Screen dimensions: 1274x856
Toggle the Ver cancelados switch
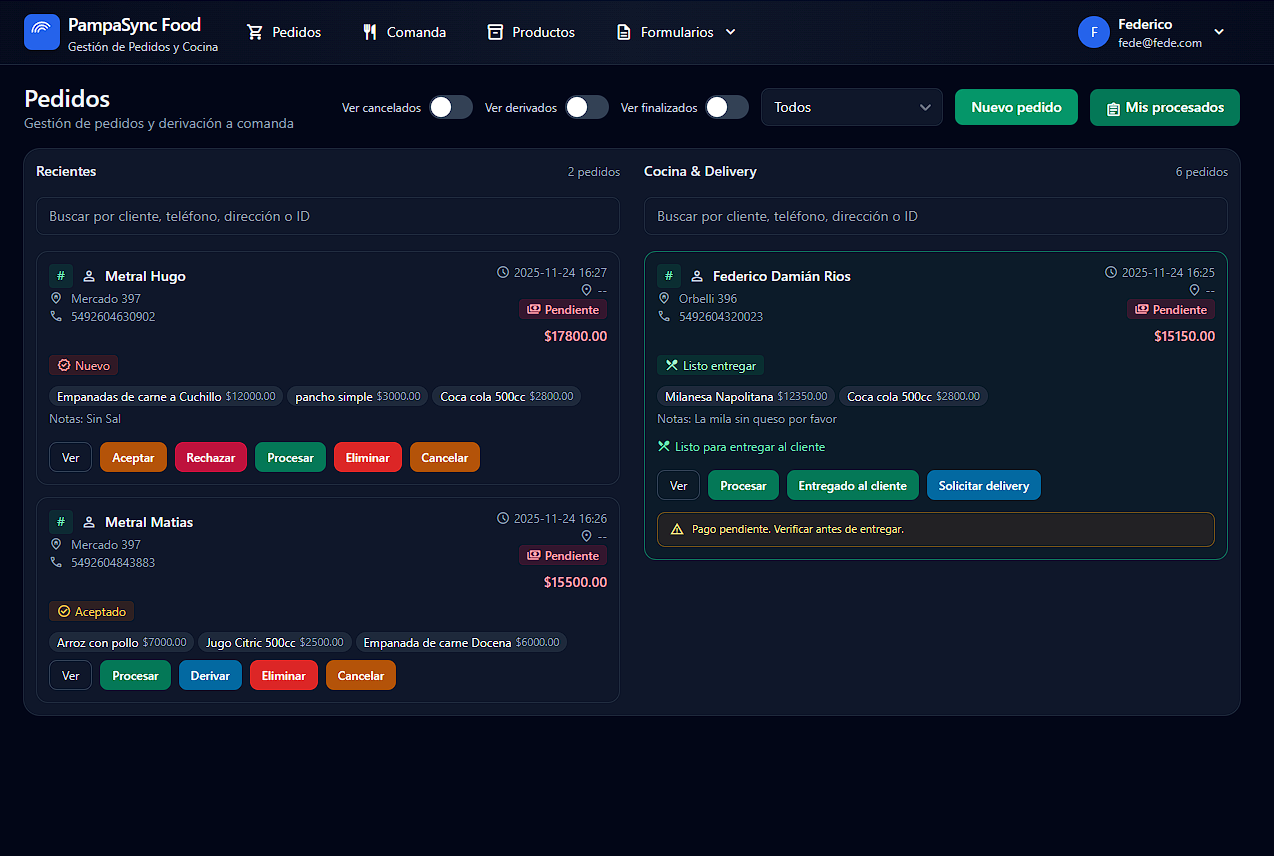click(450, 108)
